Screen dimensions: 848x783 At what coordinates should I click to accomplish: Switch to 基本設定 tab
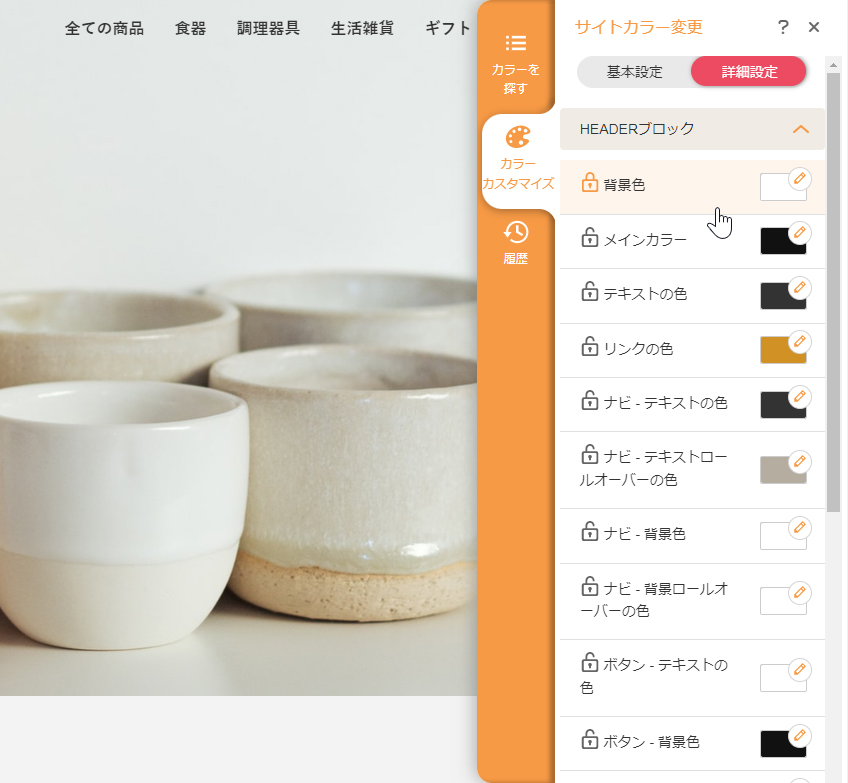[634, 71]
